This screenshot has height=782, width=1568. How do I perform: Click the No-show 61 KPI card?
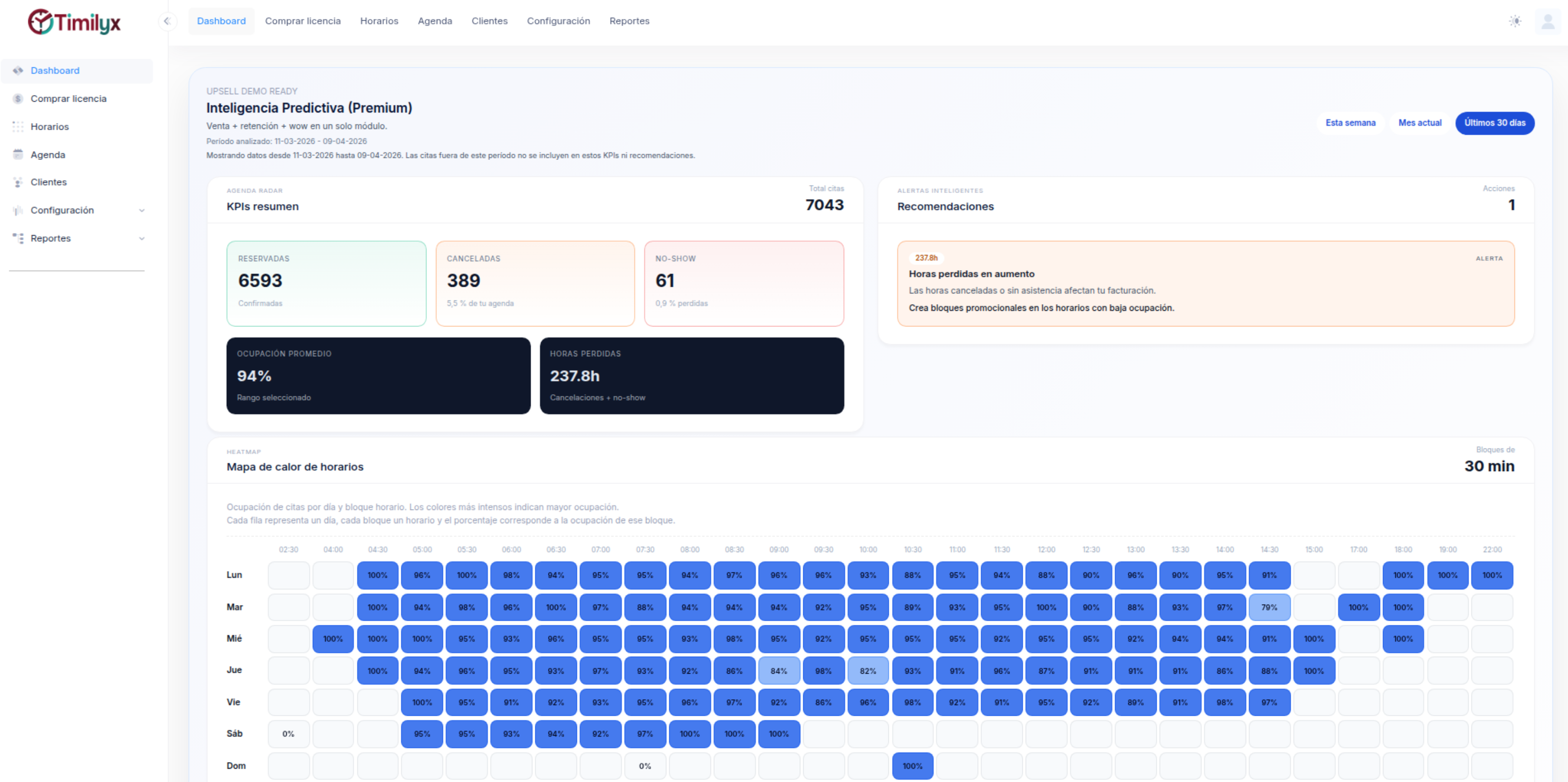[744, 283]
